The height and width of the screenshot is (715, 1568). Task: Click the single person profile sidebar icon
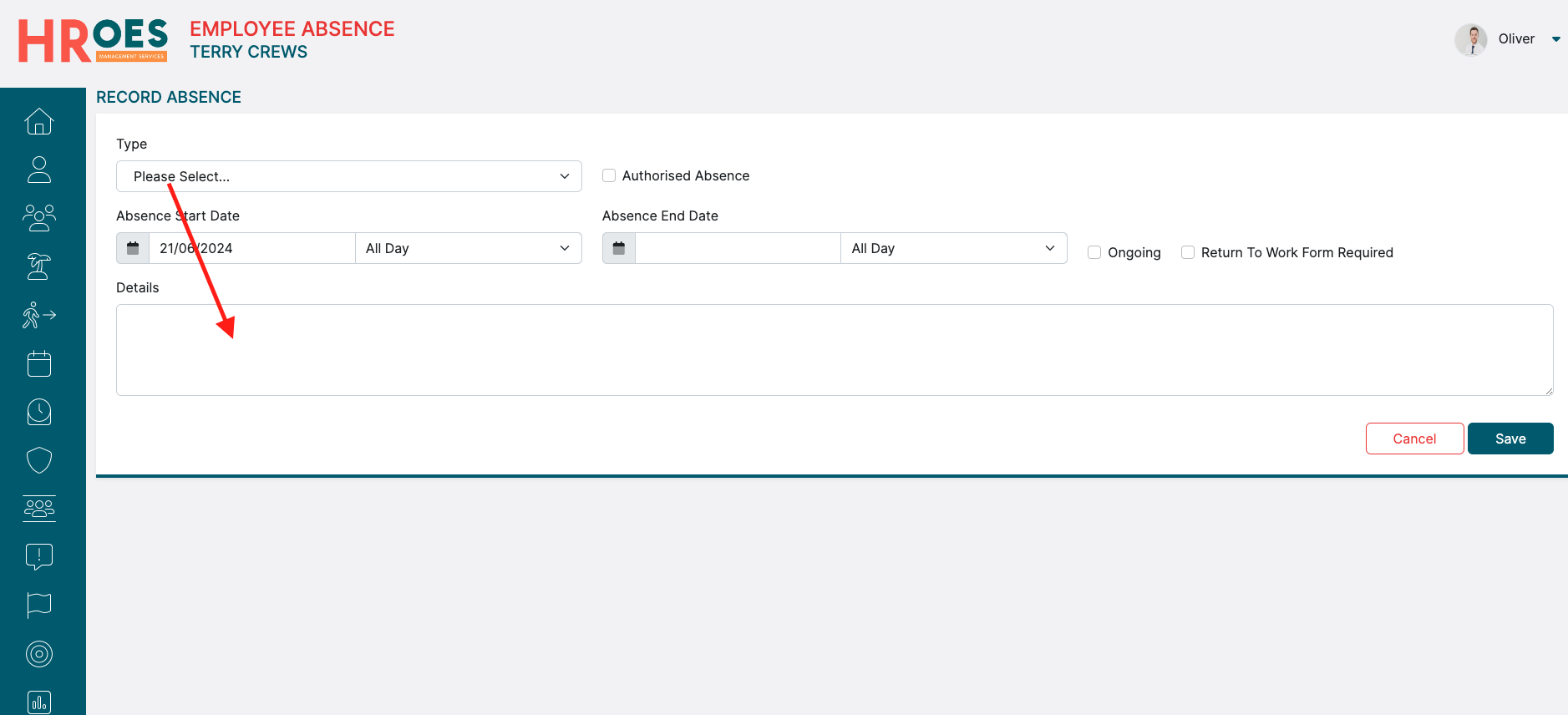39,170
